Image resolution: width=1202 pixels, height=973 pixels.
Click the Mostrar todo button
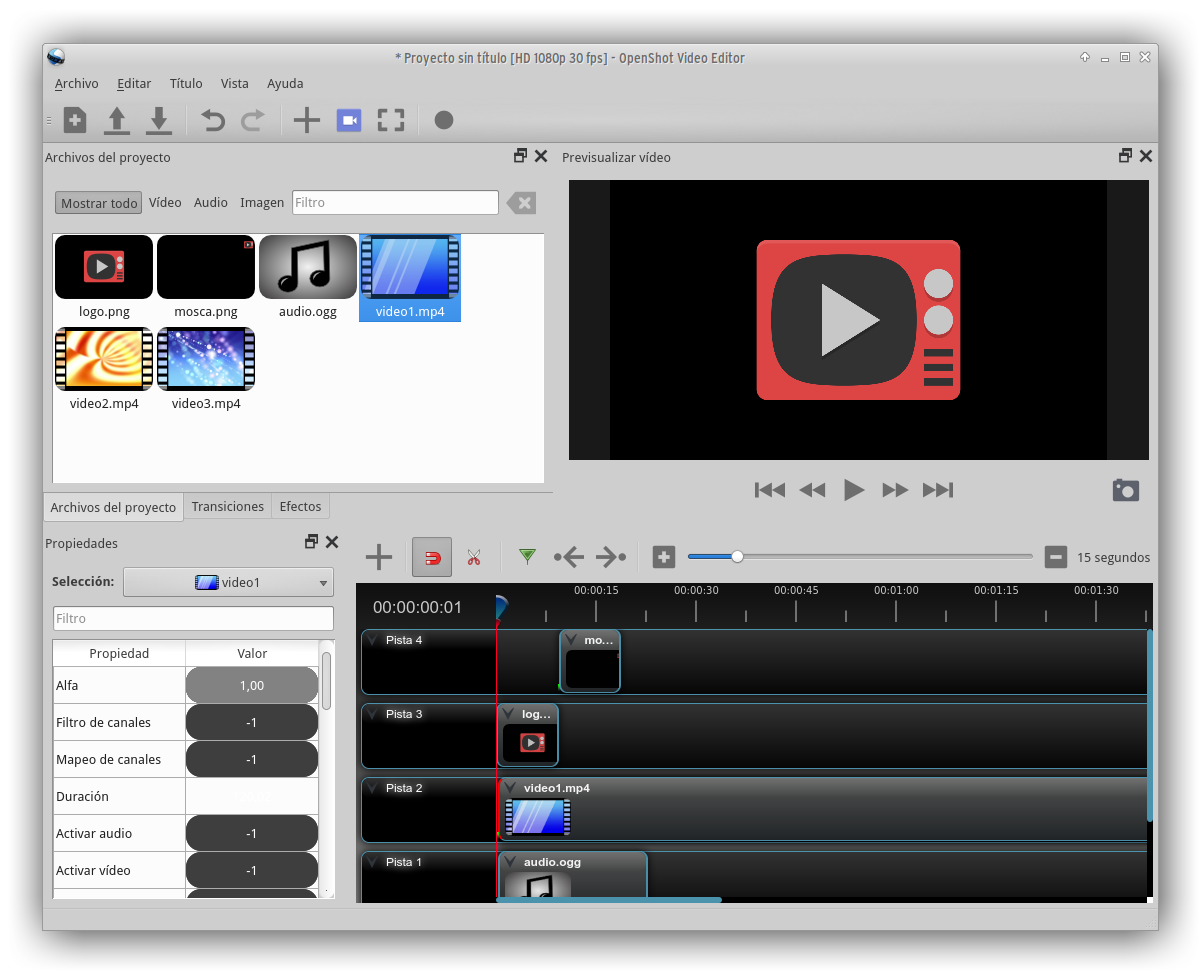tap(99, 203)
